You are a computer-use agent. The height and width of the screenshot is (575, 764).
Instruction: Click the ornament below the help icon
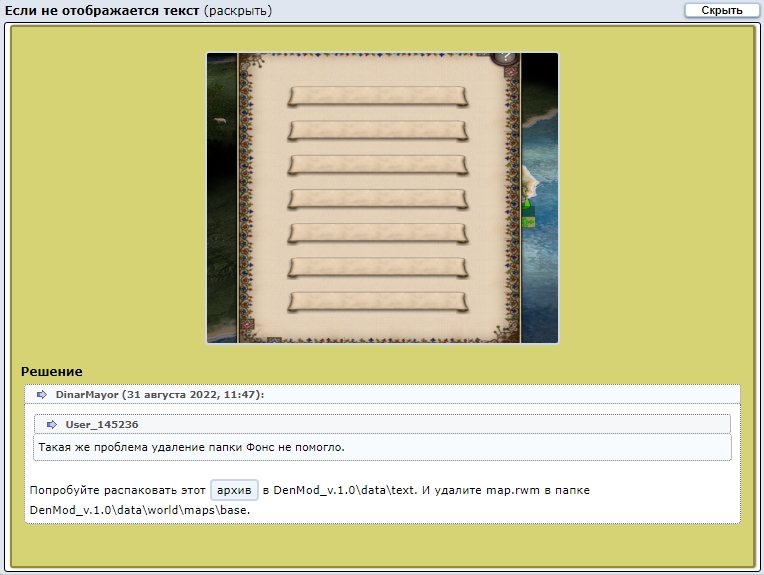tap(511, 72)
